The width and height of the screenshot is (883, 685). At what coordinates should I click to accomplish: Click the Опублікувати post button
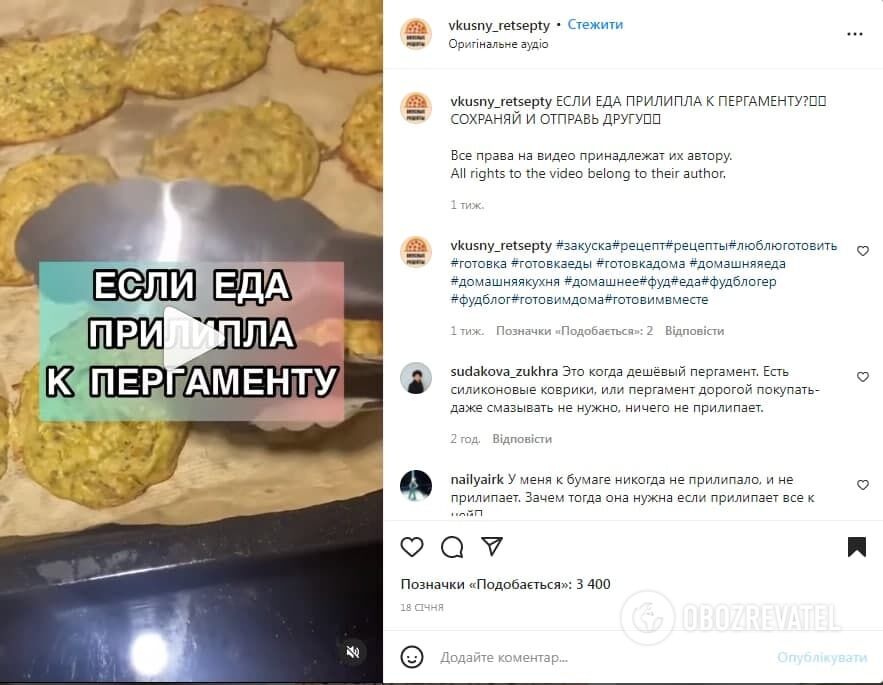point(822,657)
